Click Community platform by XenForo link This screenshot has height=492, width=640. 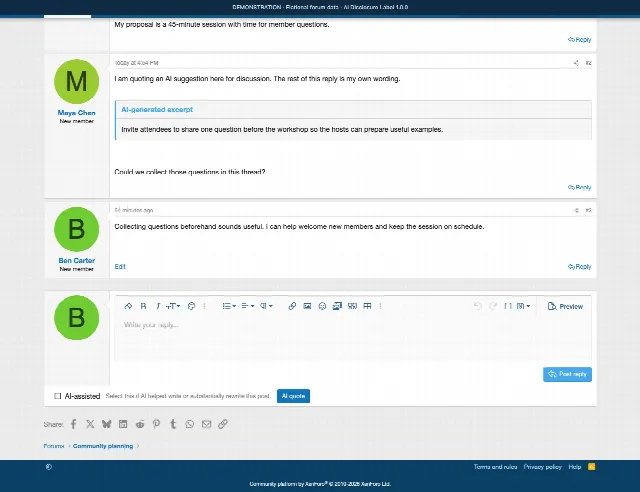[x=320, y=484]
